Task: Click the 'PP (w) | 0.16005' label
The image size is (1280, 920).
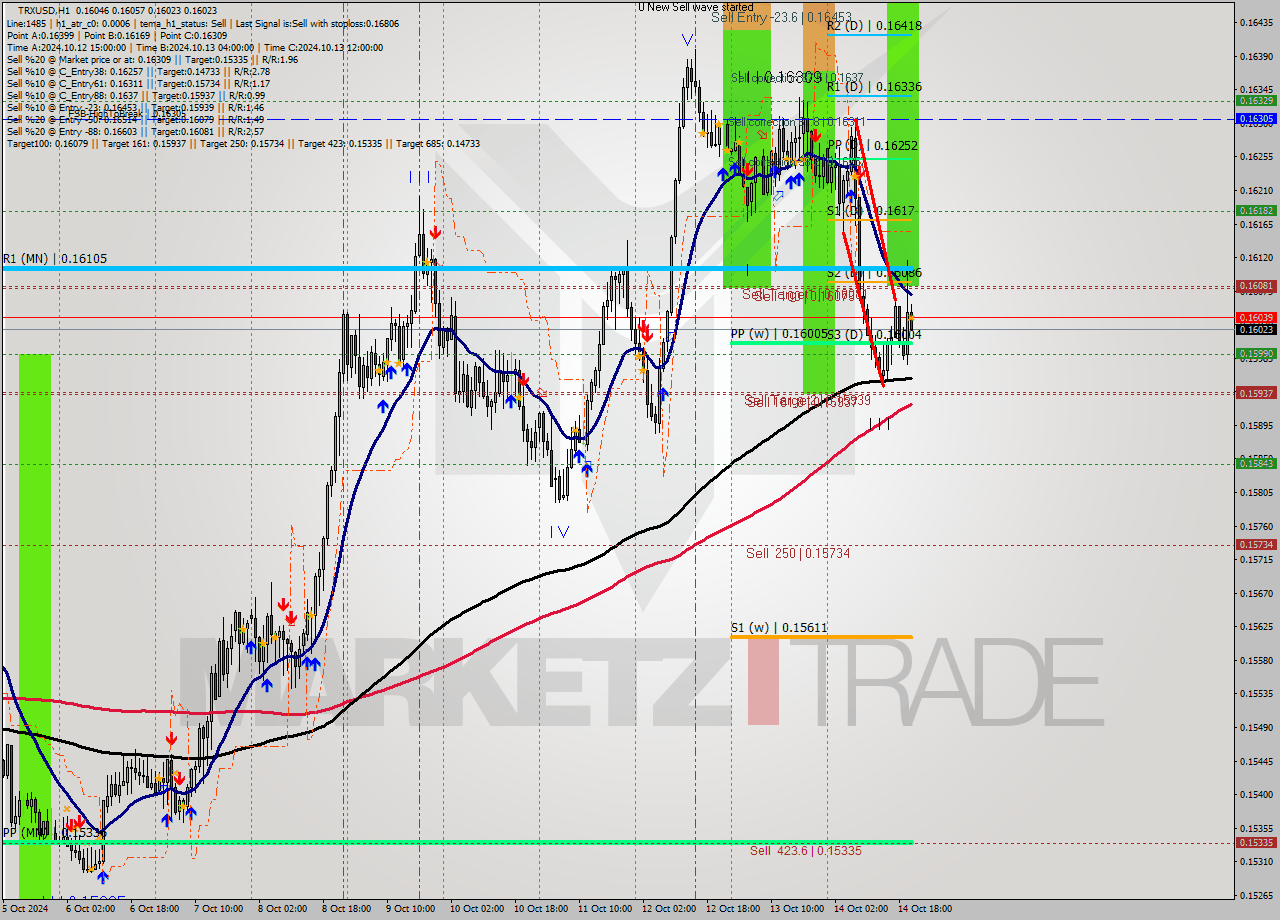Action: click(x=779, y=334)
